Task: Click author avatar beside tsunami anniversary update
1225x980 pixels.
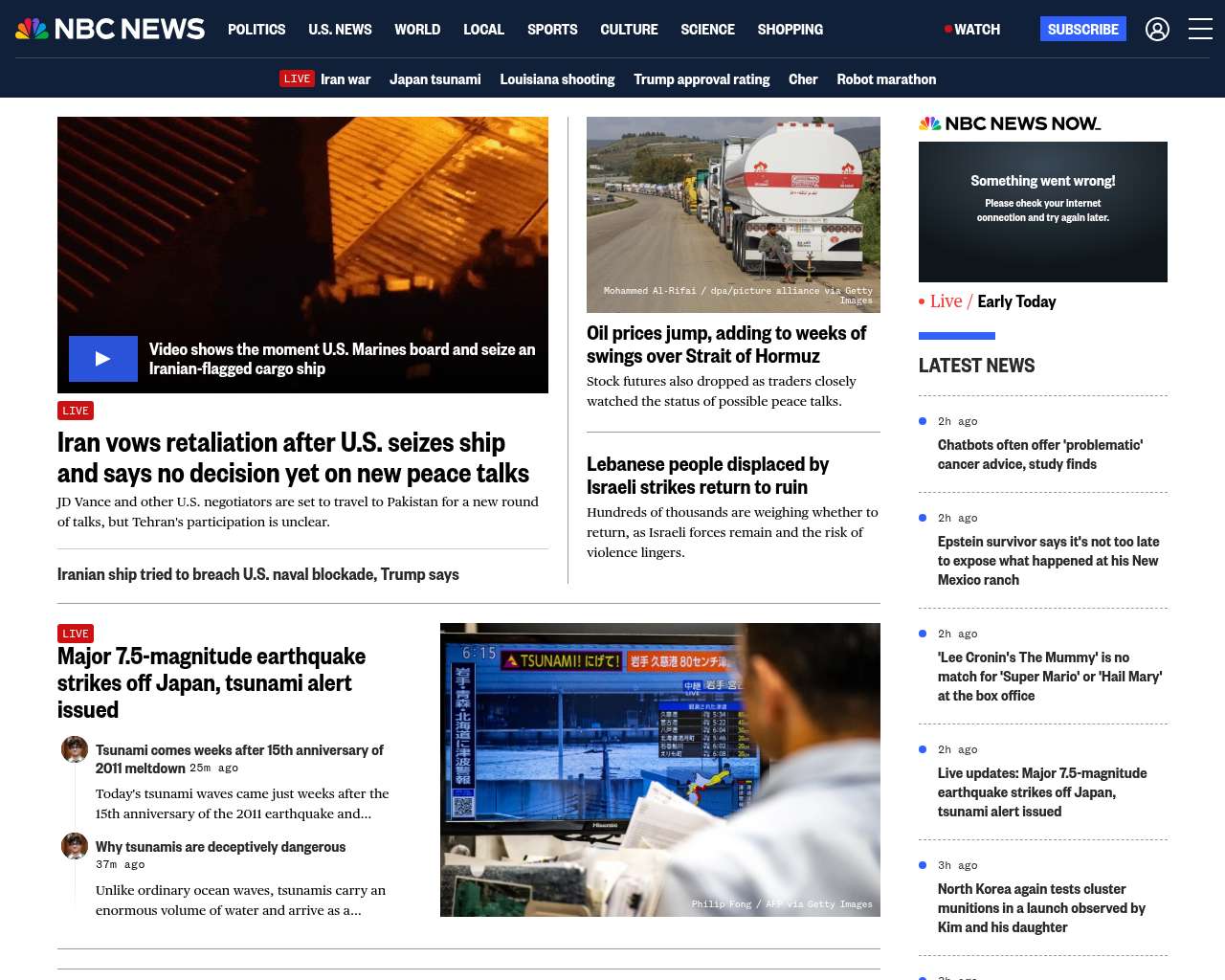Action: [75, 749]
